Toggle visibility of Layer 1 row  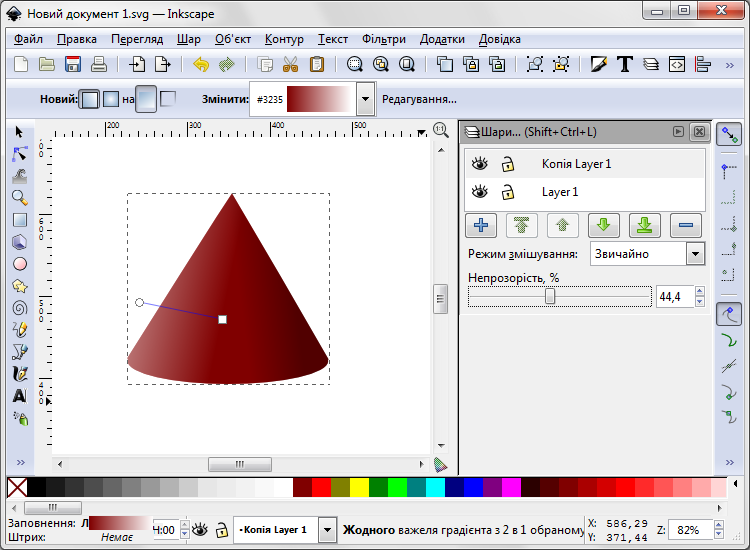pyautogui.click(x=480, y=192)
